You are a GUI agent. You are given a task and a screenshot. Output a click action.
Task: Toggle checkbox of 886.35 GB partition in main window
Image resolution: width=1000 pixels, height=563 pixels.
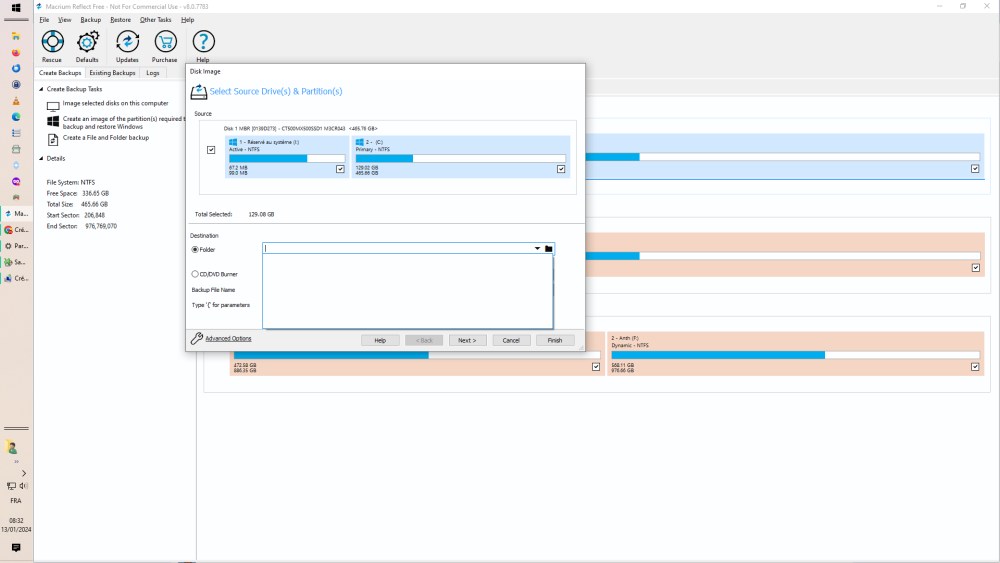[x=596, y=367]
